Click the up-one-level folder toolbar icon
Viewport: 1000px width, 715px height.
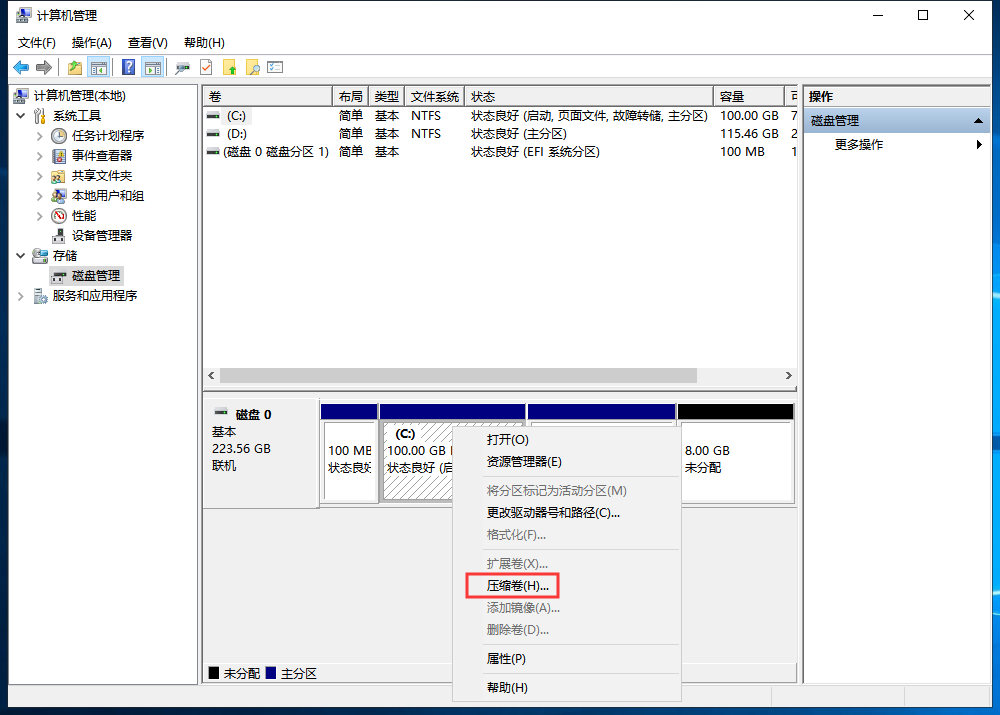[74, 67]
